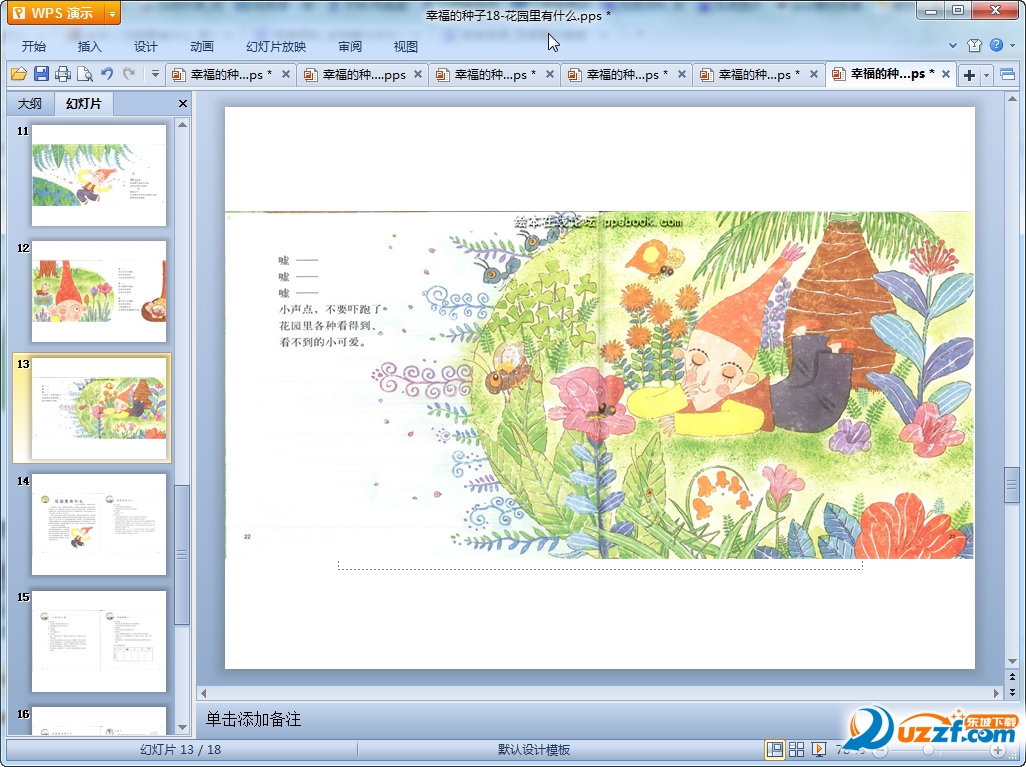
Task: Close the active sixth document tab
Action: coord(946,74)
